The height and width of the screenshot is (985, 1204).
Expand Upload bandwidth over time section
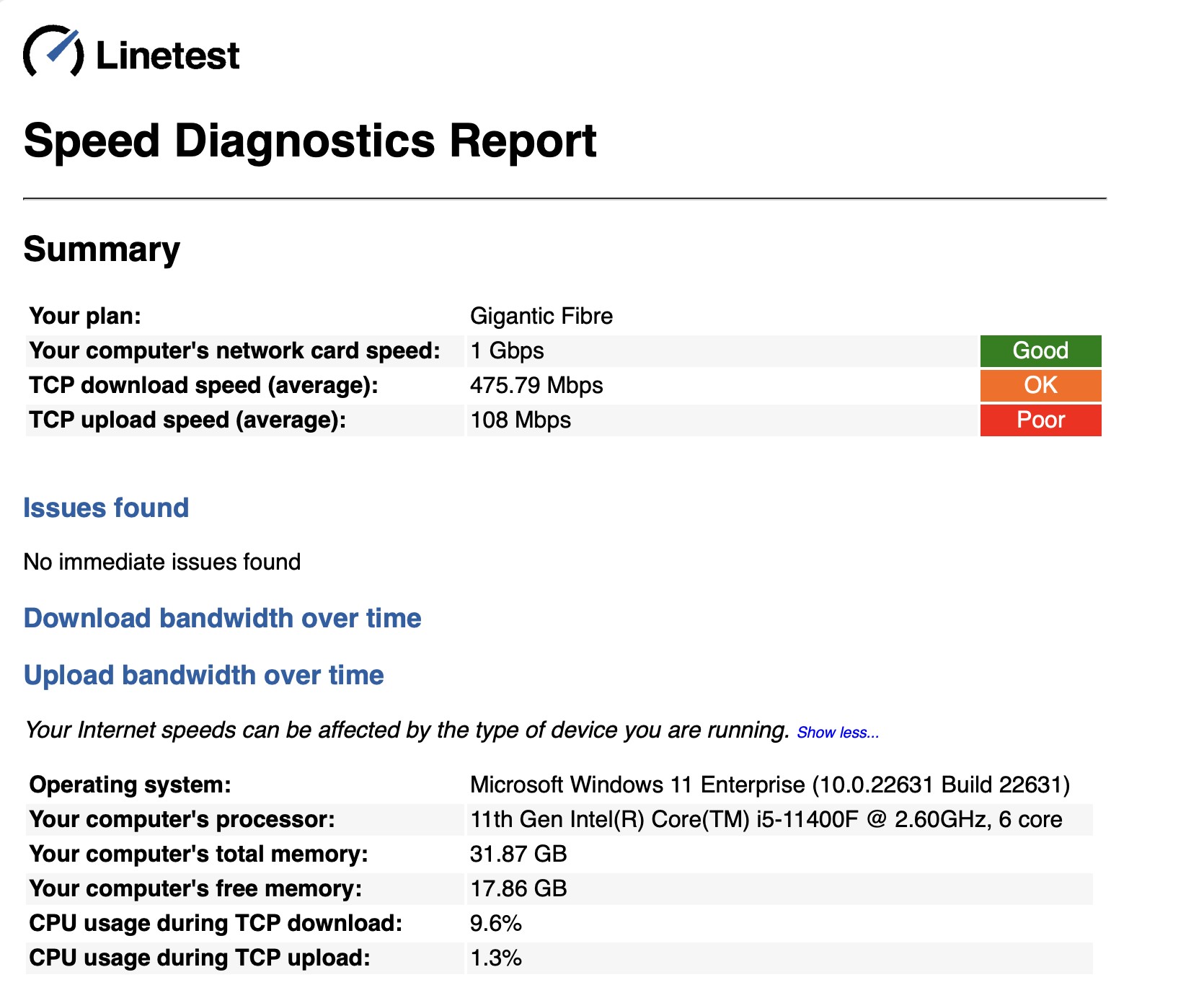pyautogui.click(x=203, y=675)
